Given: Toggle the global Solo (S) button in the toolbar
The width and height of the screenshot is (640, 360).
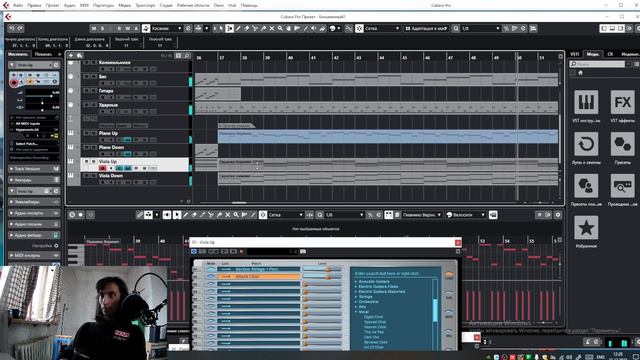Looking at the screenshot, I should point(102,28).
